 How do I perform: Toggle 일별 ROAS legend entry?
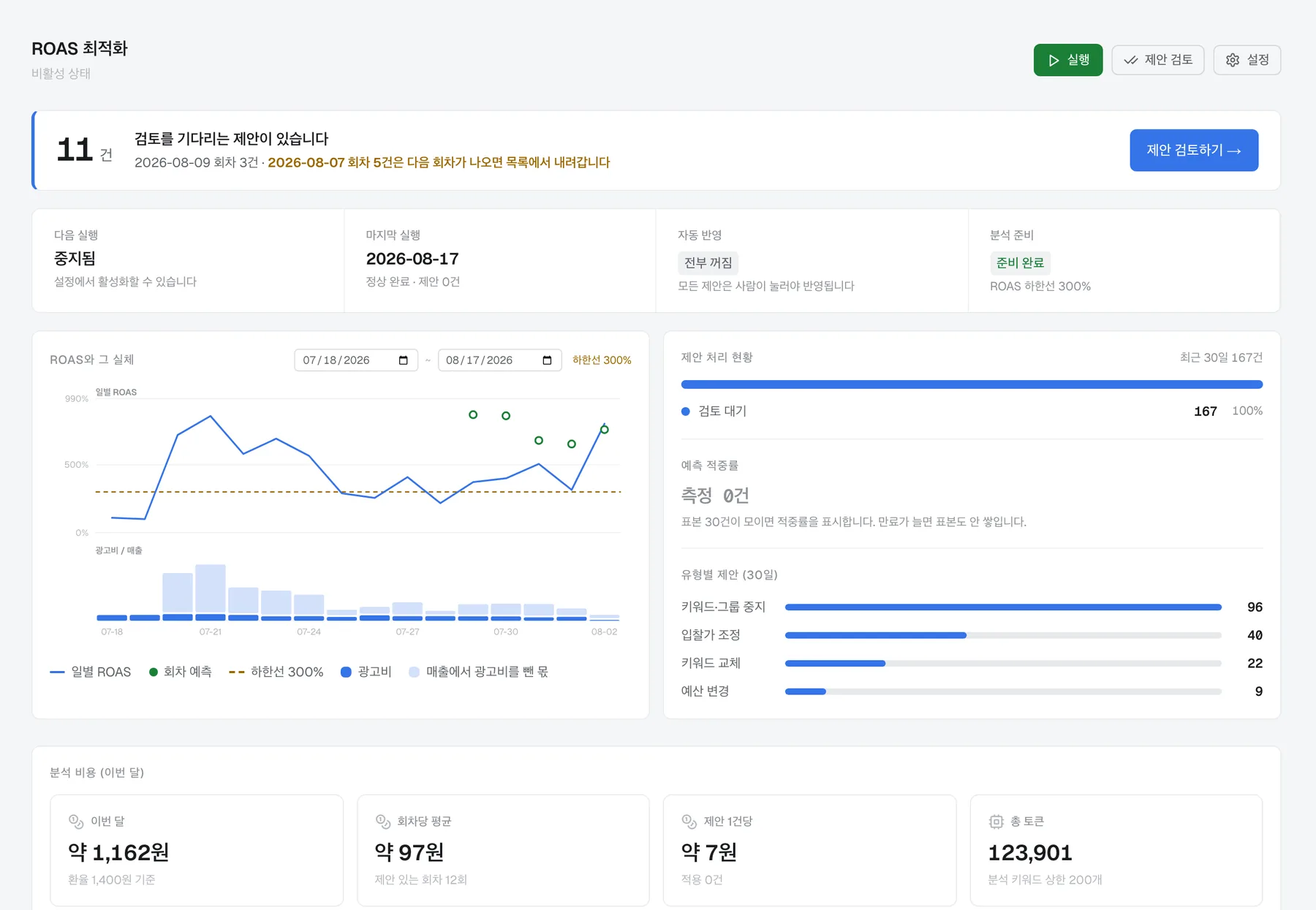pos(91,672)
